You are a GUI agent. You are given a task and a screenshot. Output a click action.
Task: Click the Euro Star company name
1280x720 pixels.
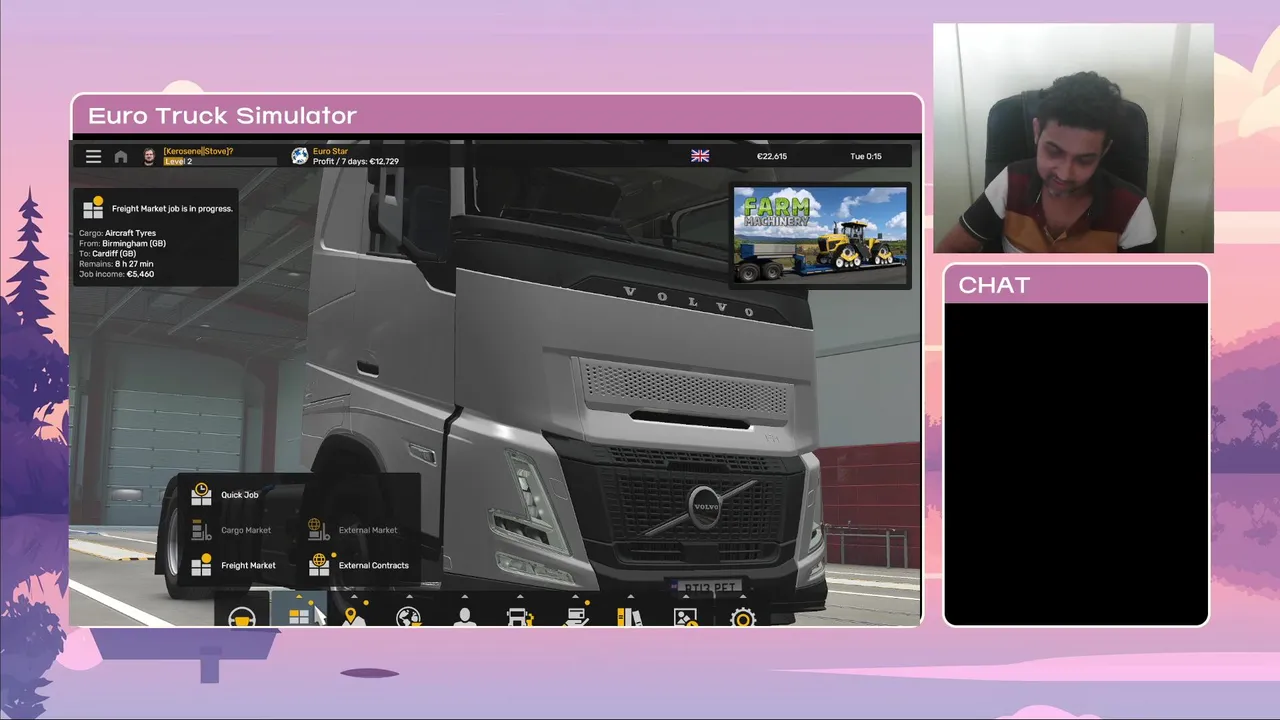pos(330,151)
